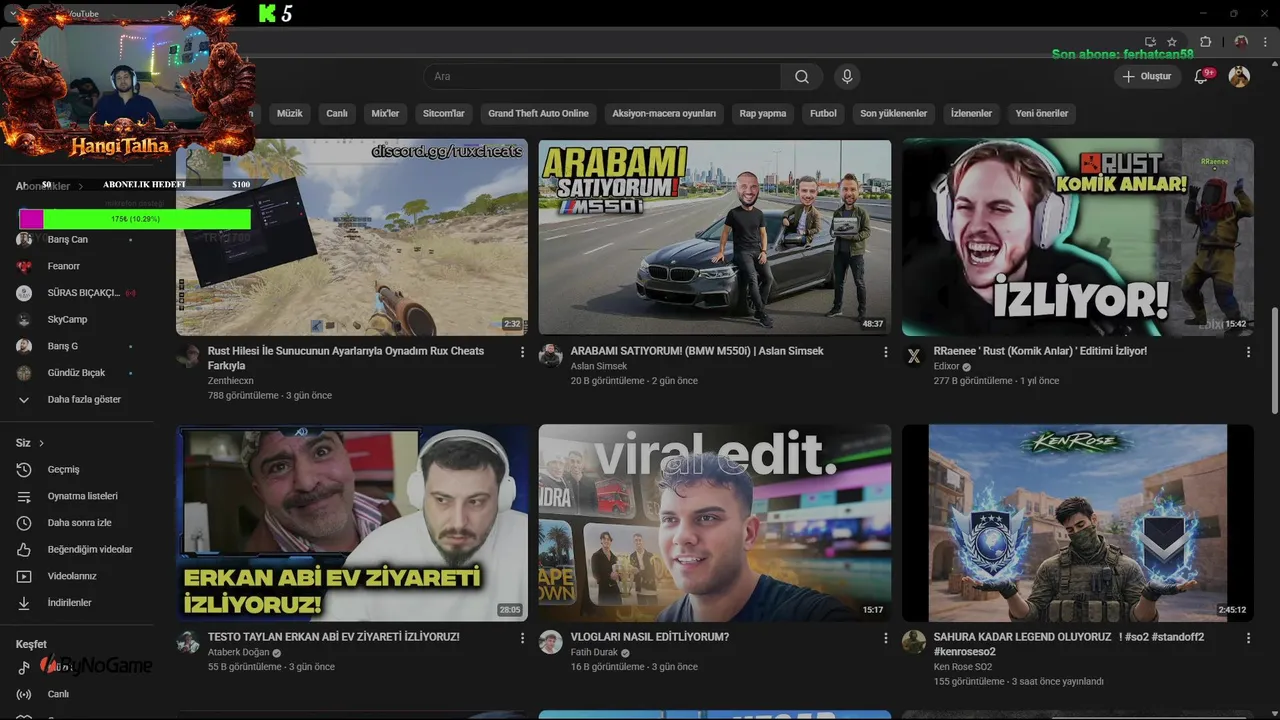
Task: Open the ARABAMI SATIYORUM video title link
Action: pyautogui.click(x=697, y=351)
